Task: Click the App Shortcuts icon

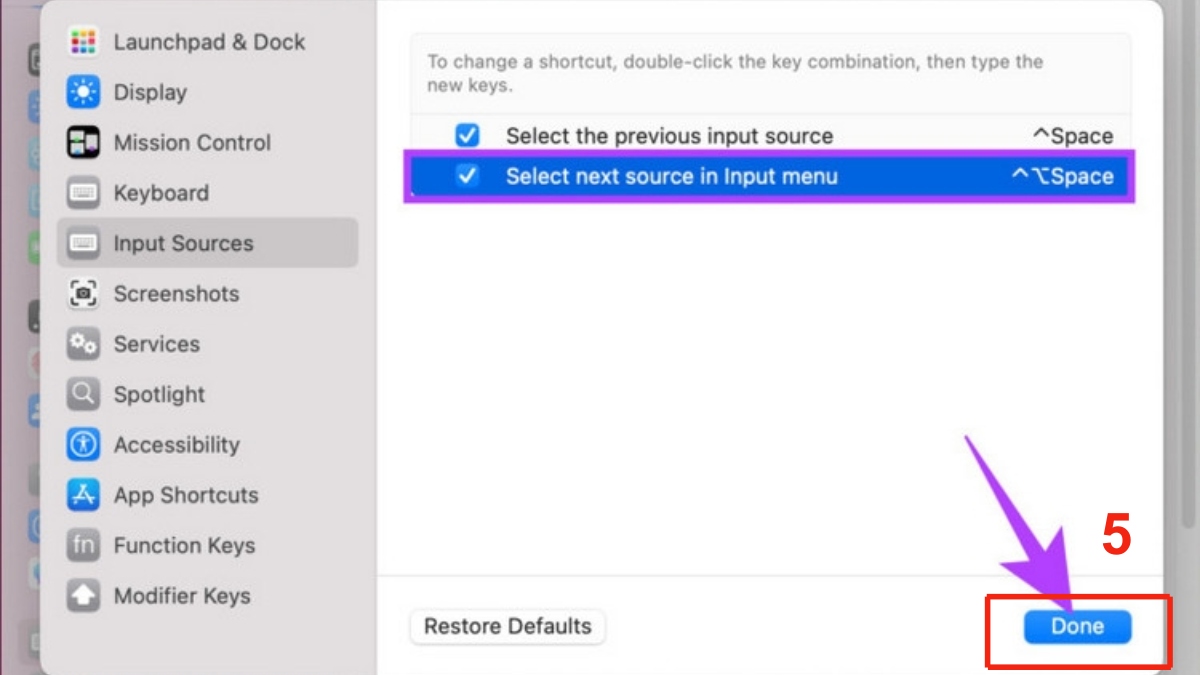Action: coord(83,495)
